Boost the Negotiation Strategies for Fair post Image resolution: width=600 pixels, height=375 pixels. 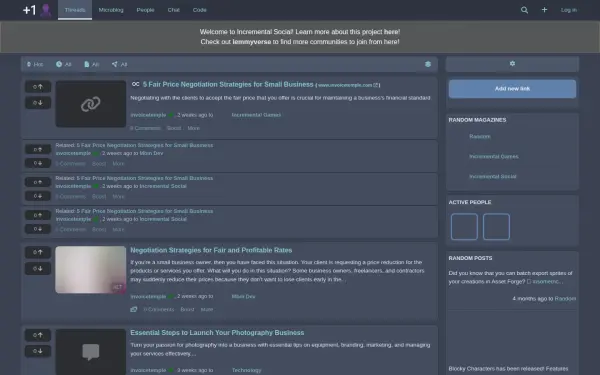click(x=187, y=309)
